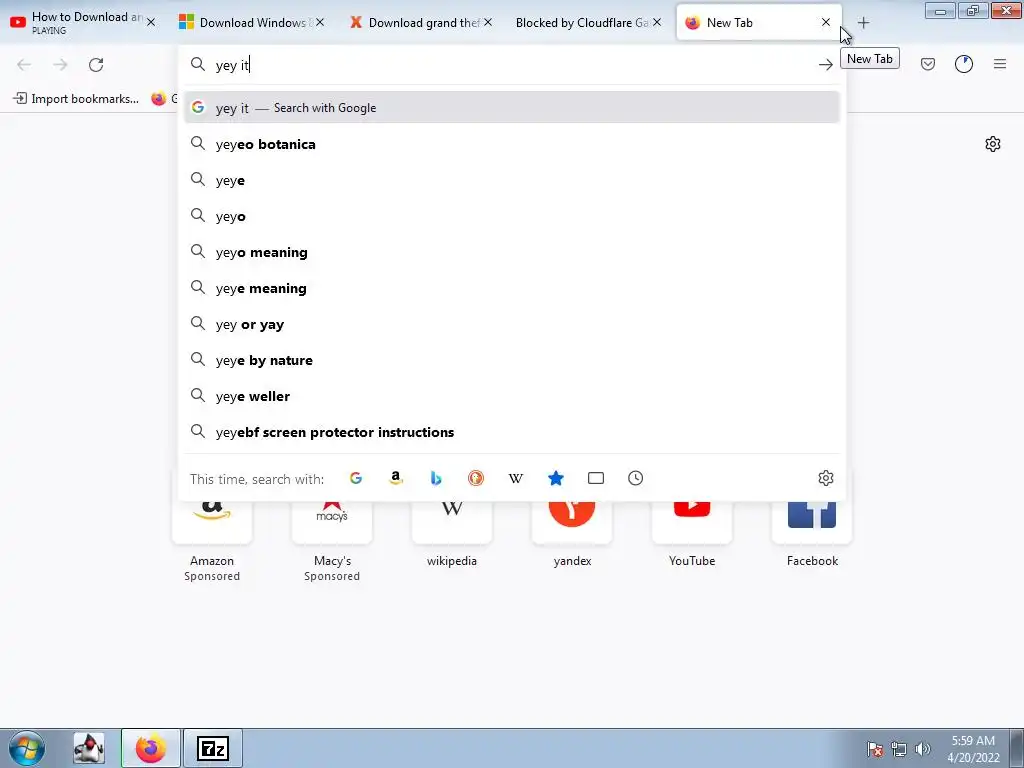Close the How to Download YouTube tab
Screen dimensions: 1024x768
151,22
